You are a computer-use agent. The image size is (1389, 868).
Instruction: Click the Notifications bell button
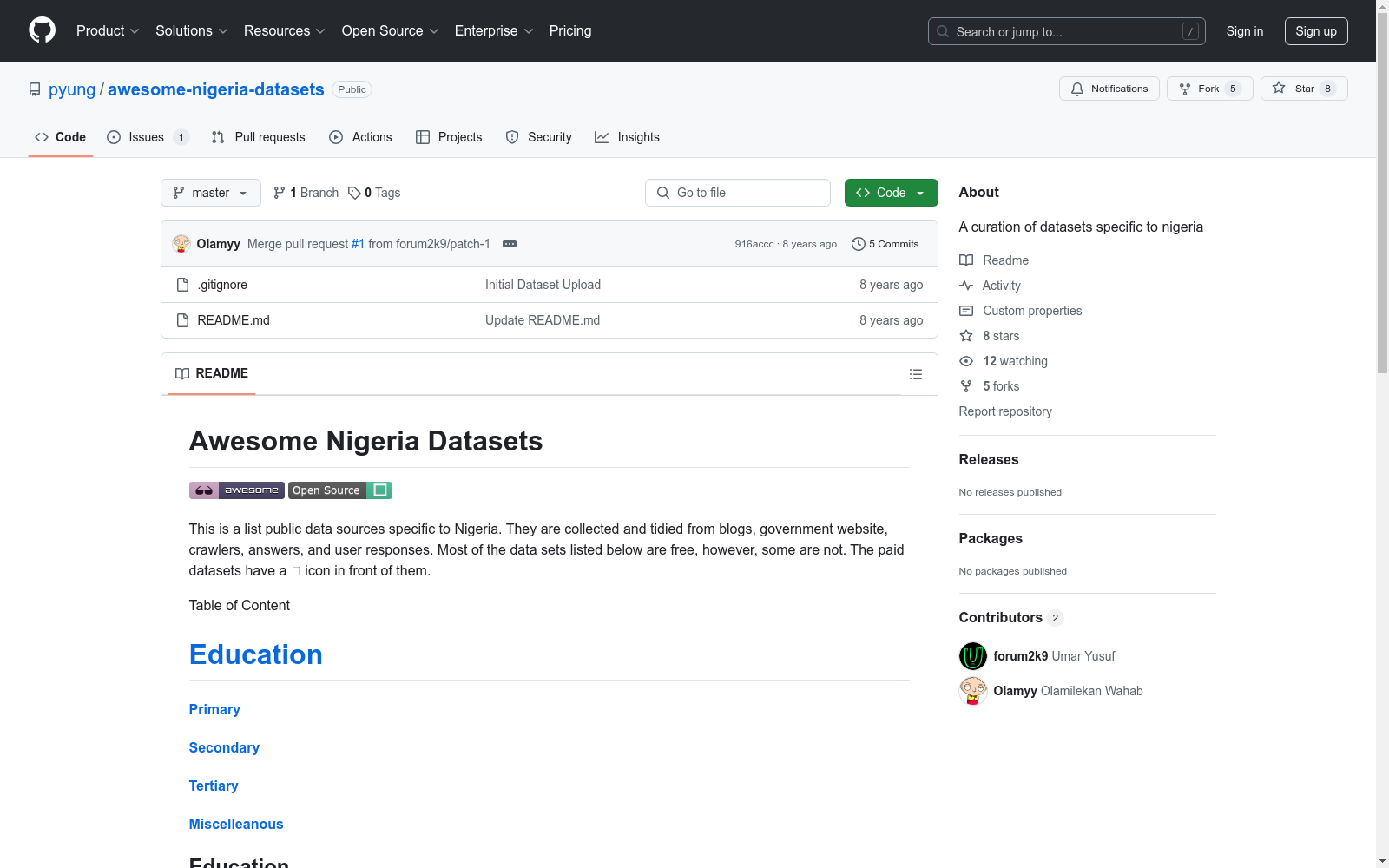1109,89
